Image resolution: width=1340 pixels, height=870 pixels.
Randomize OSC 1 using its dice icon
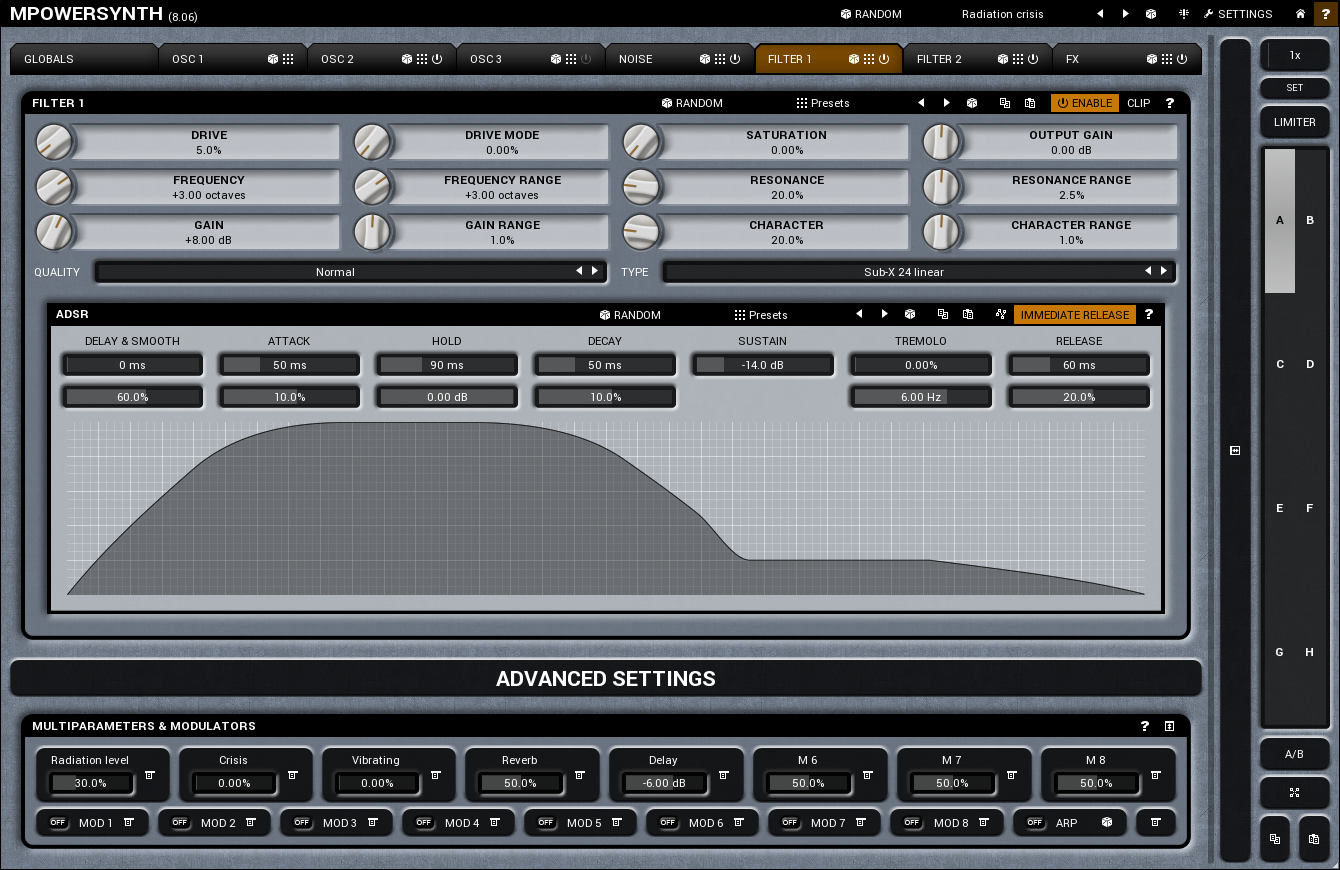point(273,59)
